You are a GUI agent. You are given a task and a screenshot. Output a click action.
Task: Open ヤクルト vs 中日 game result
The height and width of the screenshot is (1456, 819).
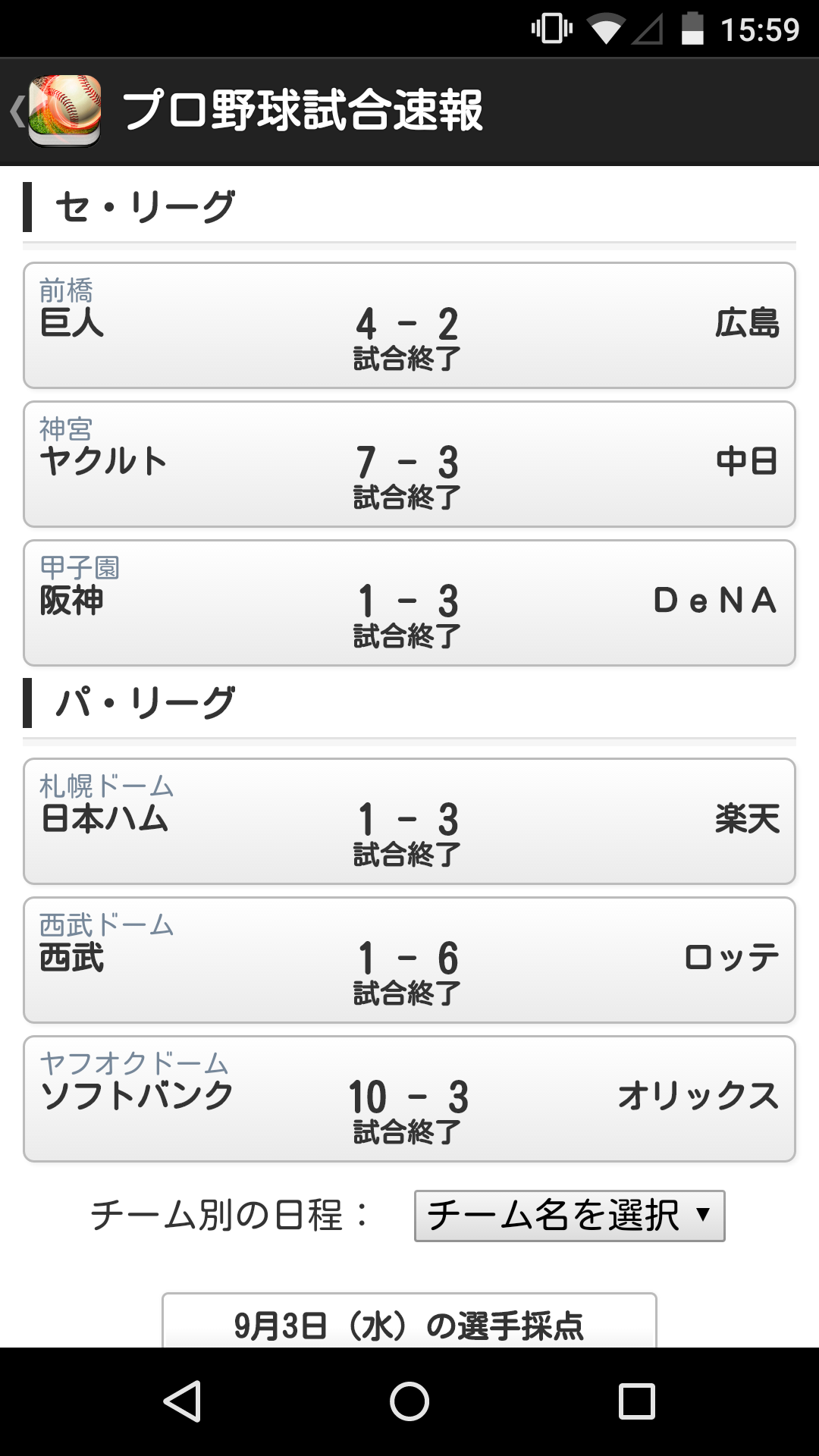coord(409,464)
